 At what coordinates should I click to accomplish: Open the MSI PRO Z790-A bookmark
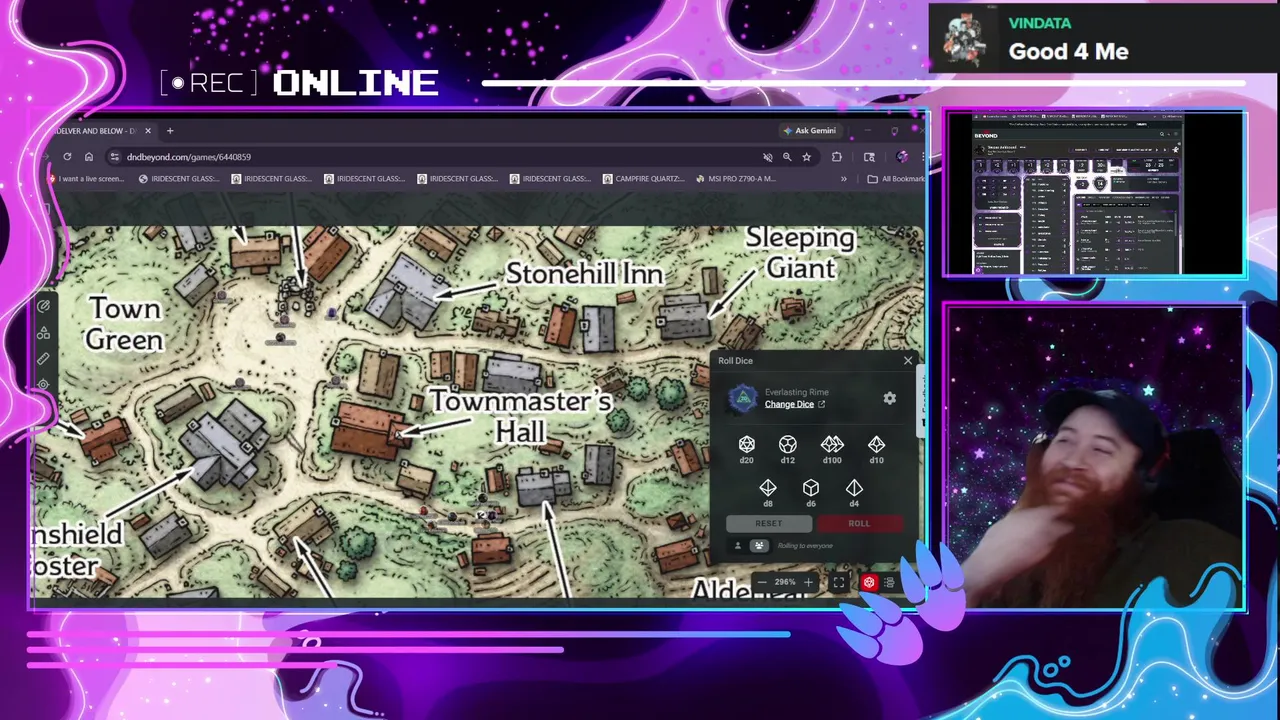[x=735, y=179]
